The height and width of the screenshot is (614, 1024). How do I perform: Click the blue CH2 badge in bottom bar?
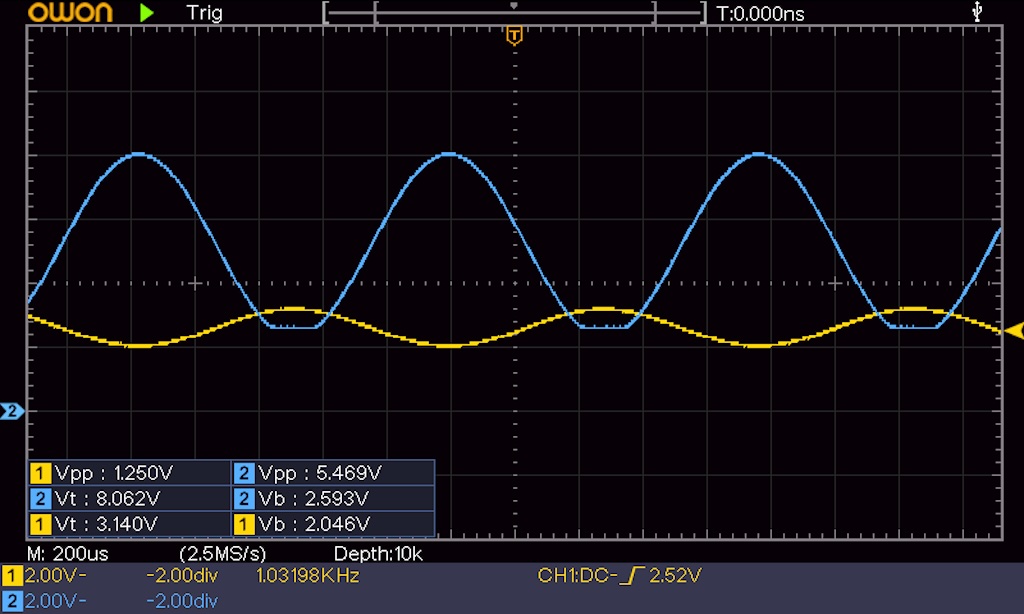(x=12, y=600)
